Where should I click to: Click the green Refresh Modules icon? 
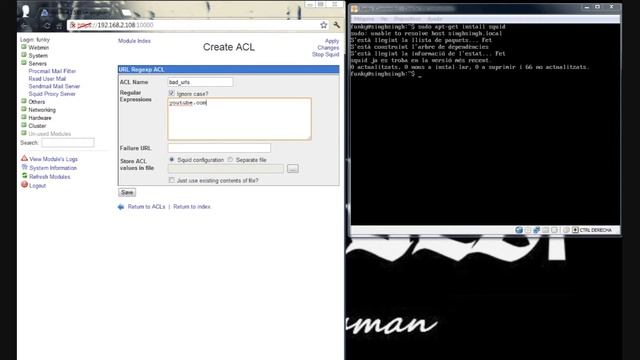click(24, 176)
